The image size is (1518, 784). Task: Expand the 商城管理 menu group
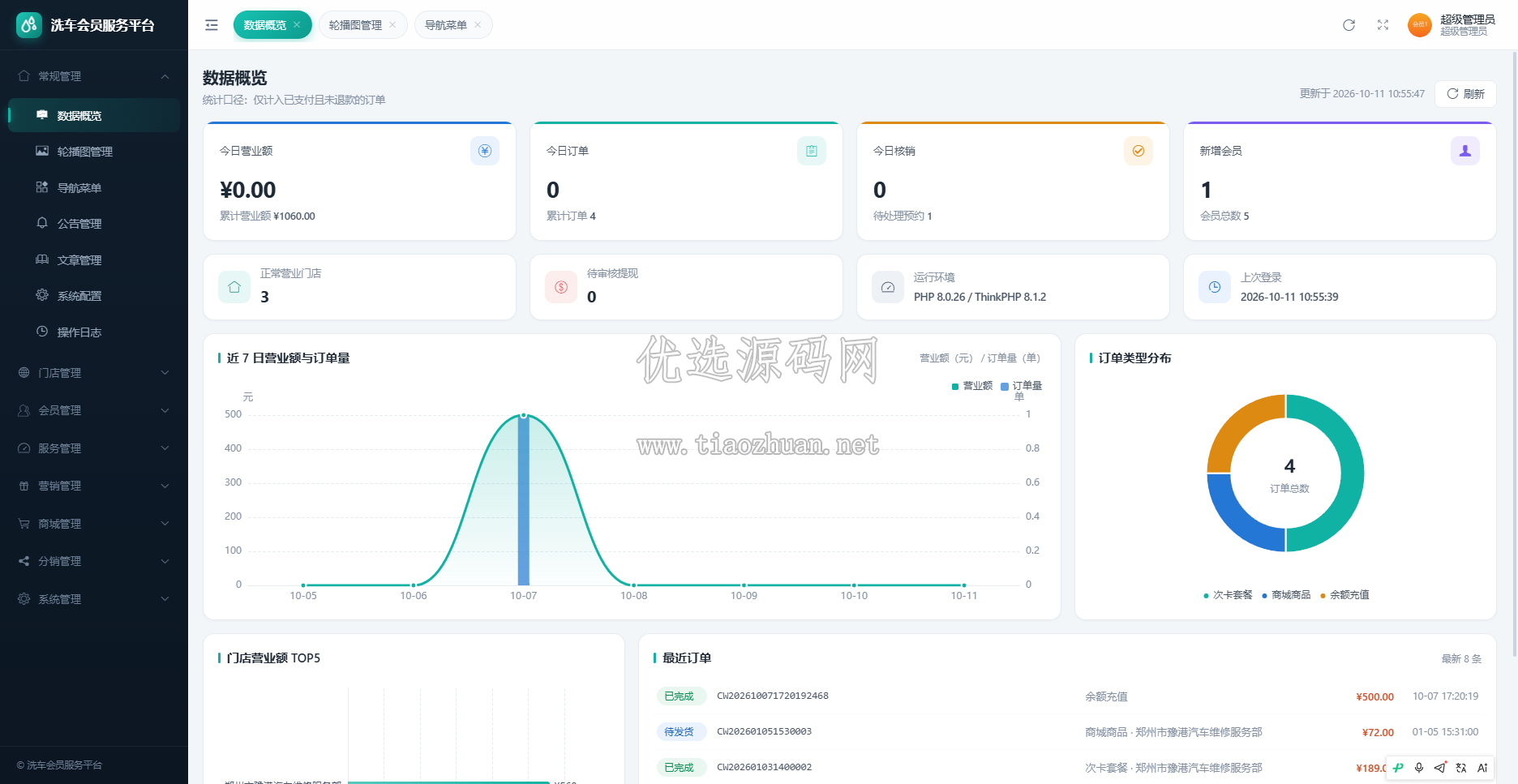click(94, 524)
